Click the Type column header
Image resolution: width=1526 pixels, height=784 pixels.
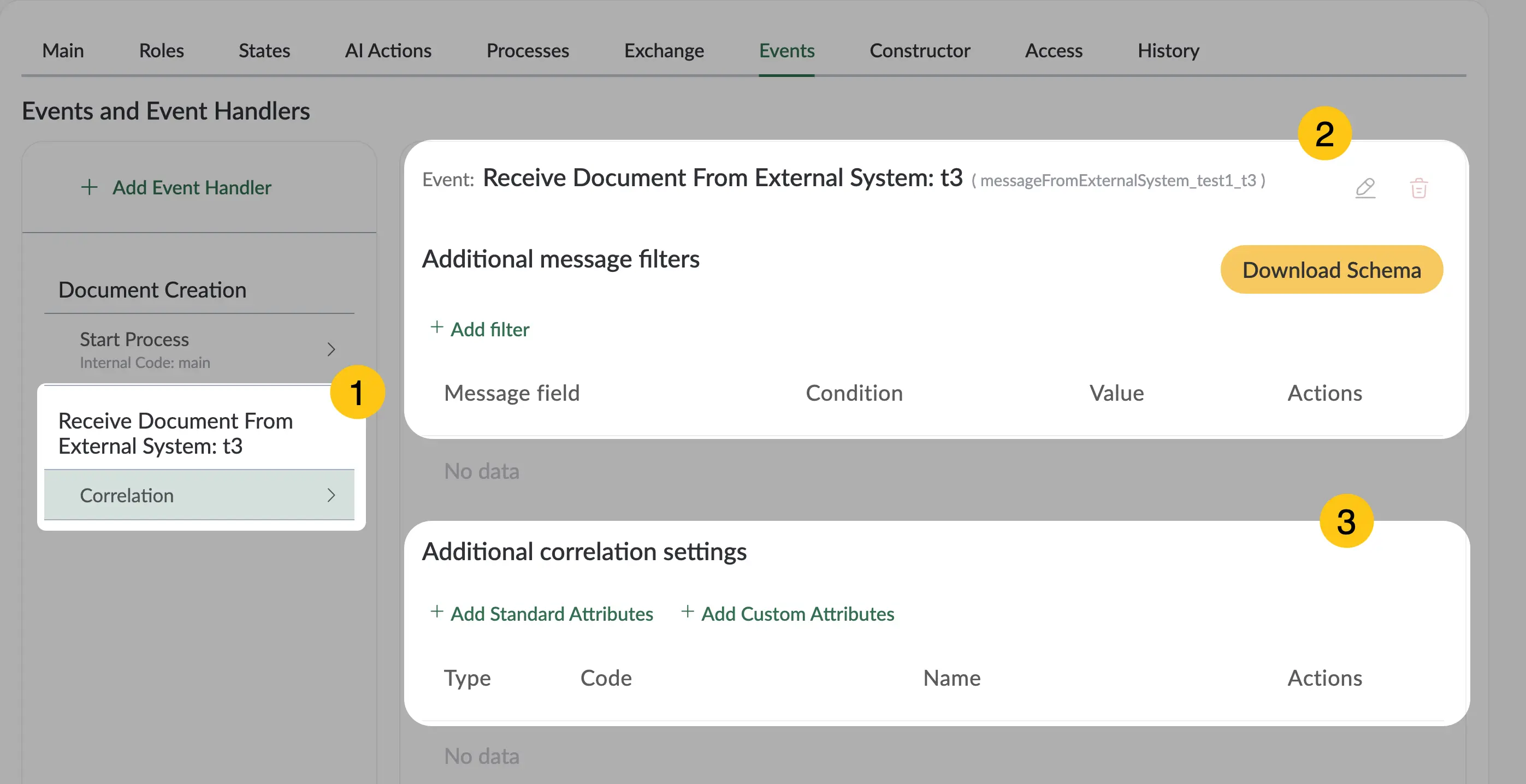(468, 678)
